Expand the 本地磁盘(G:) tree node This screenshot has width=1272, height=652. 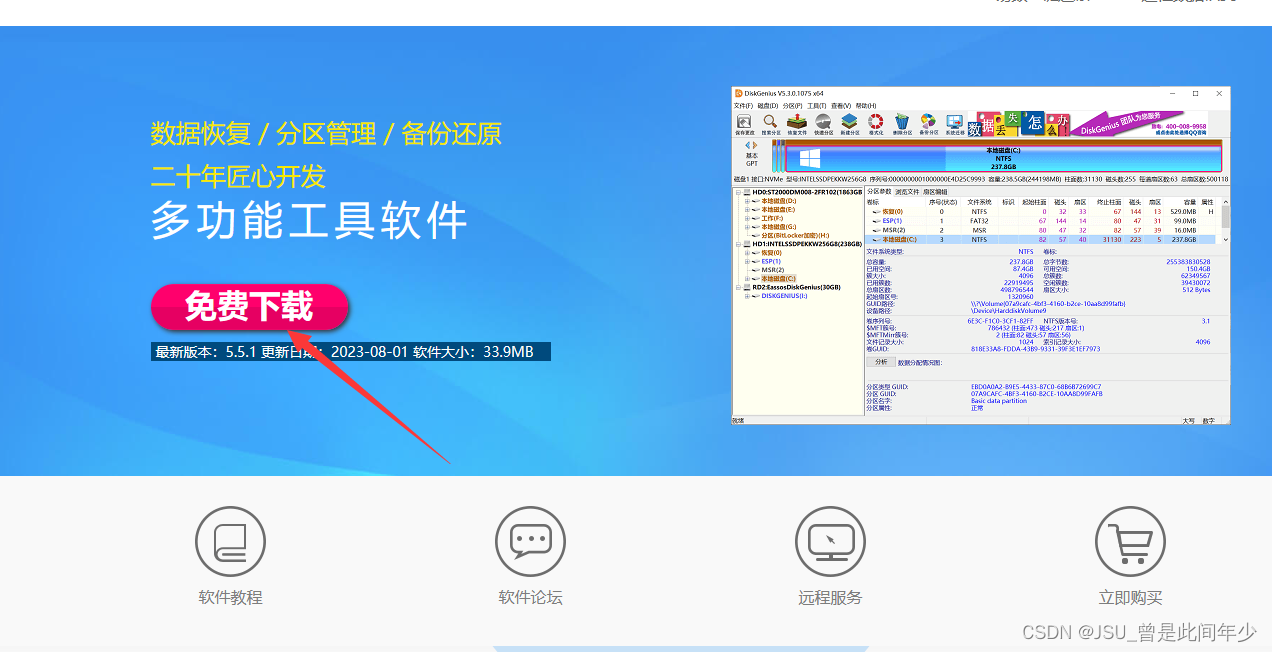click(x=747, y=227)
